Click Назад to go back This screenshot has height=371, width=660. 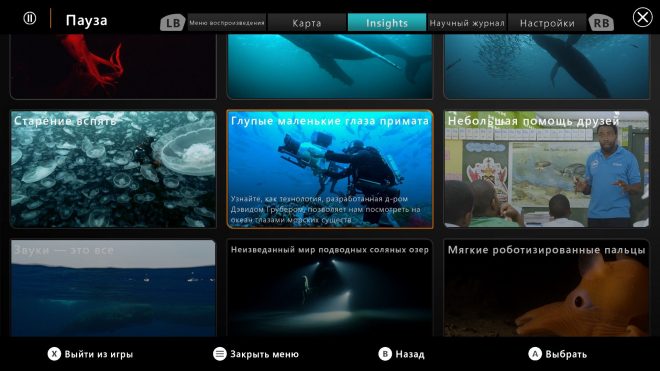[410, 355]
